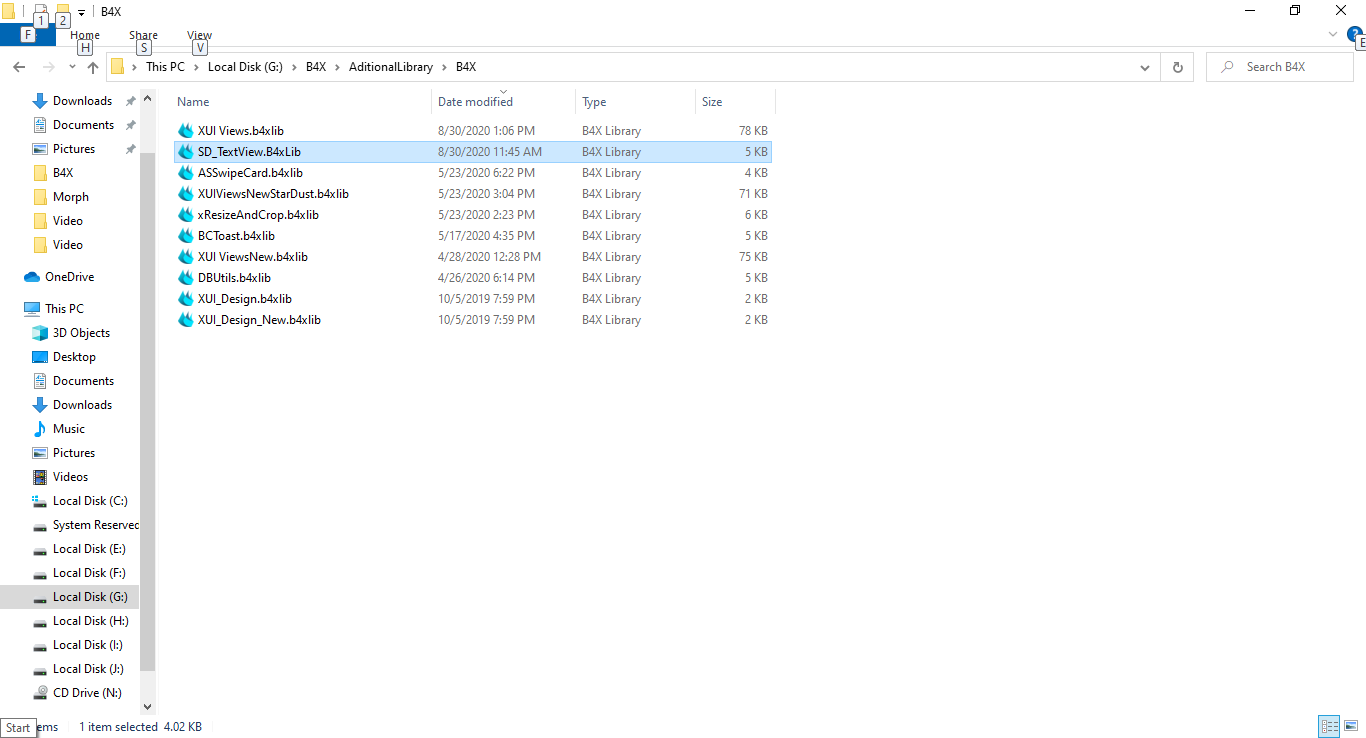Open the Customize Quick Access Toolbar dropdown

coord(81,12)
